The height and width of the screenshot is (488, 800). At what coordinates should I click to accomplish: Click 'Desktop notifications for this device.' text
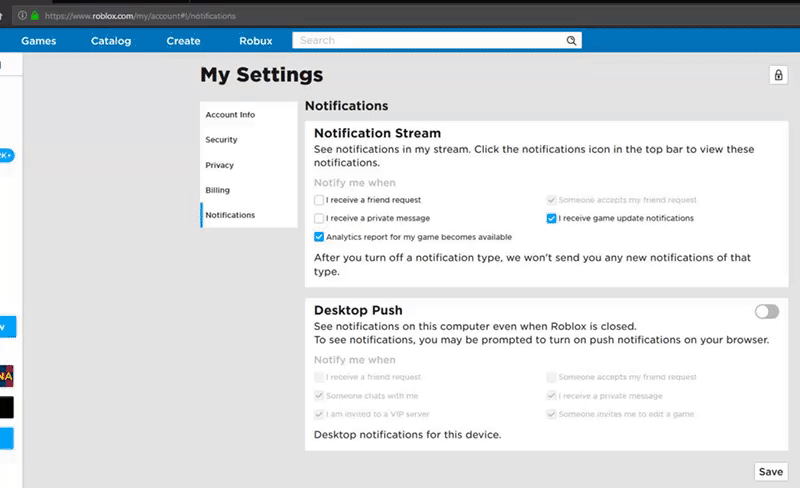[x=407, y=434]
